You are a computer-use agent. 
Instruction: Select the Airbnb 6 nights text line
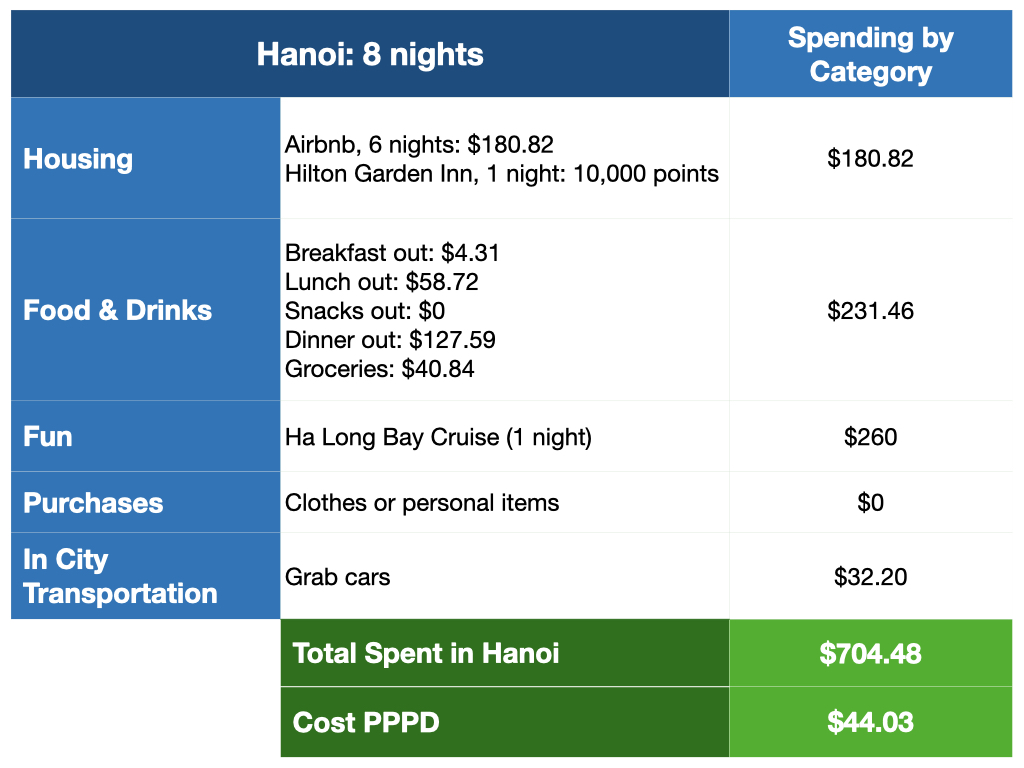point(419,144)
